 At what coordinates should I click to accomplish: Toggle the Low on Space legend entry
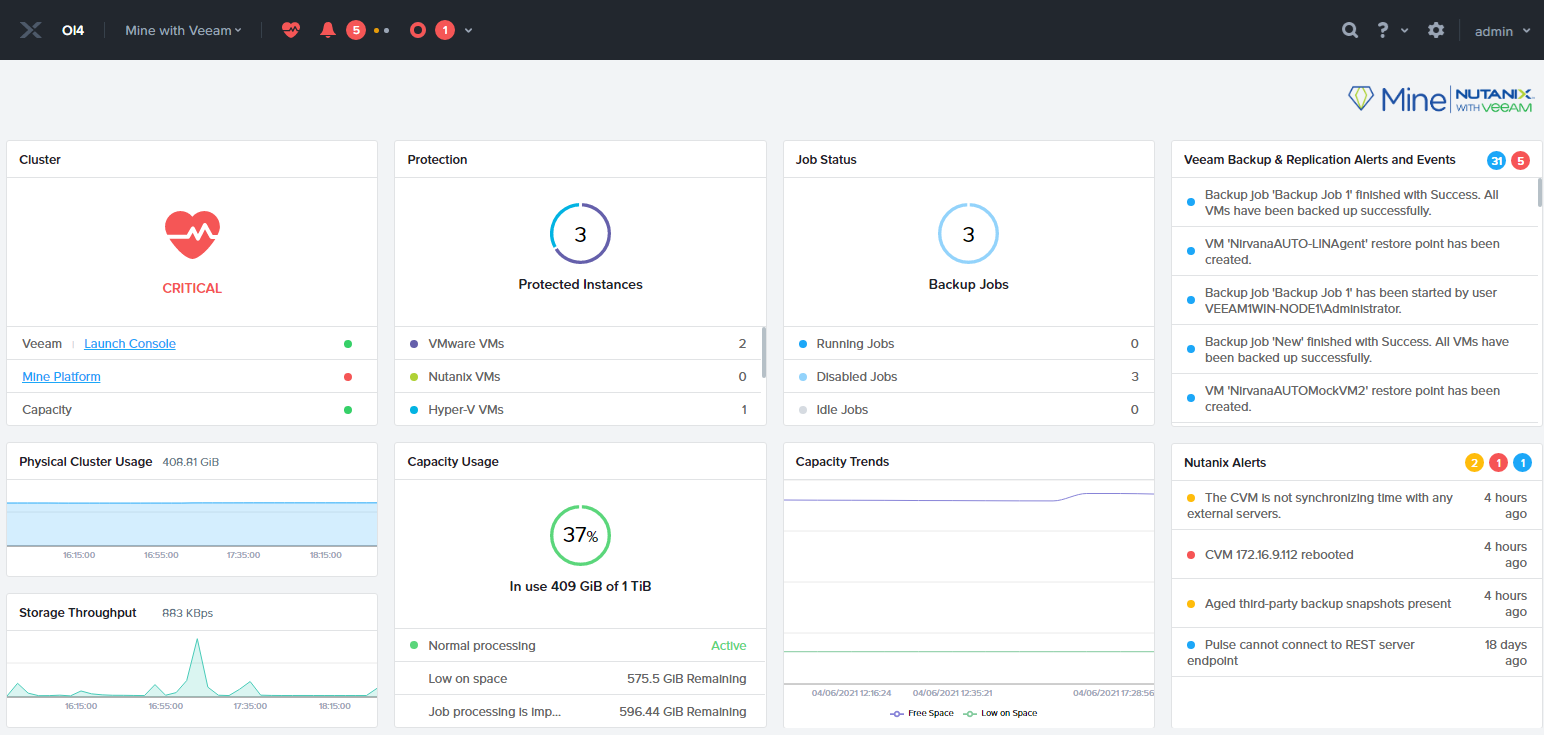1000,713
